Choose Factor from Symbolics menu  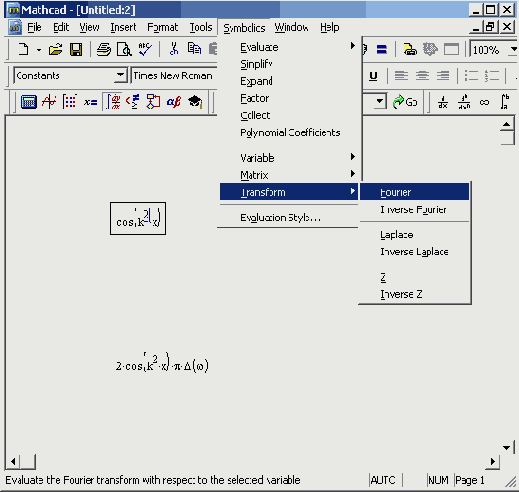click(x=289, y=98)
